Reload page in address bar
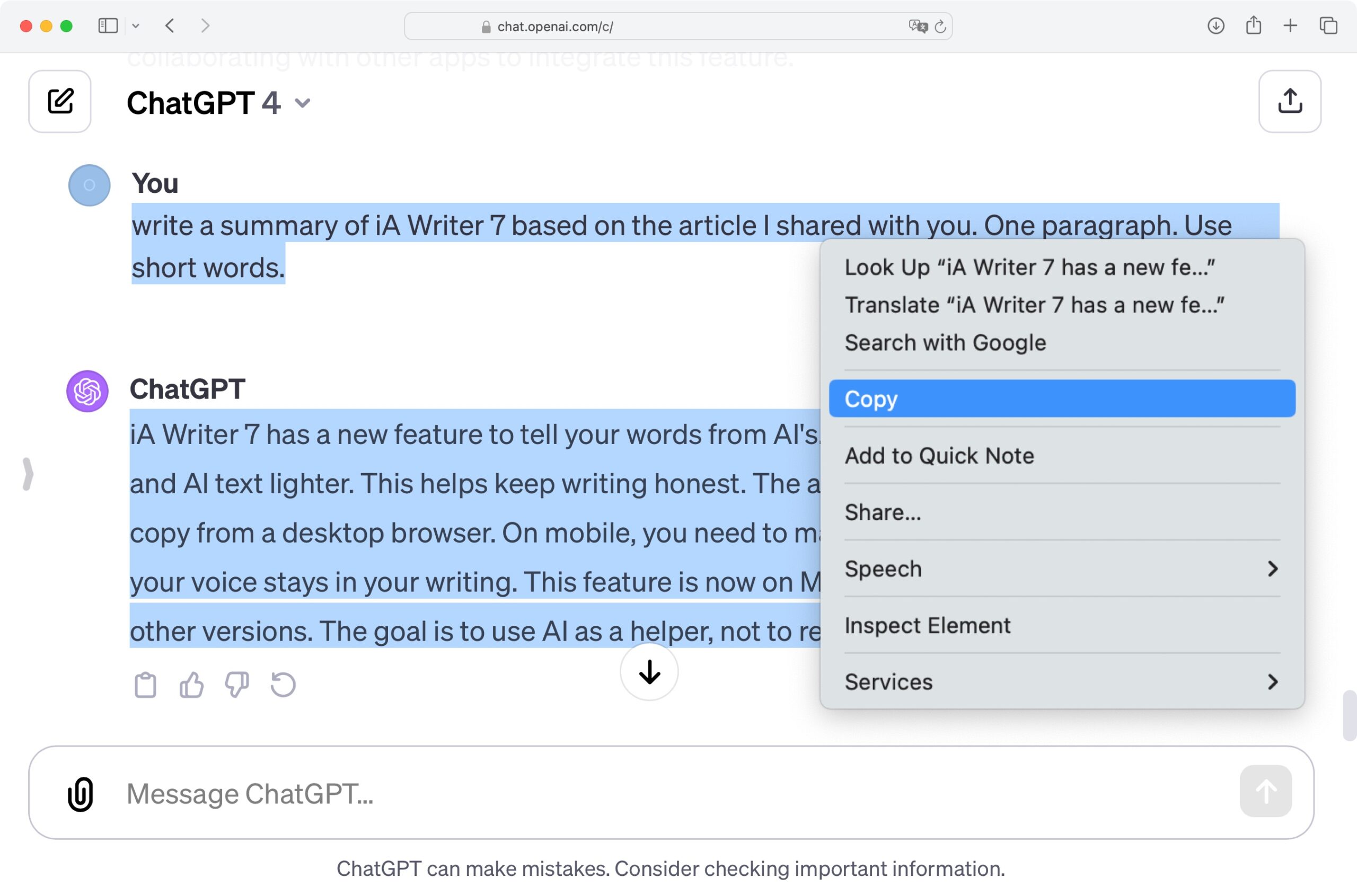 tap(940, 26)
